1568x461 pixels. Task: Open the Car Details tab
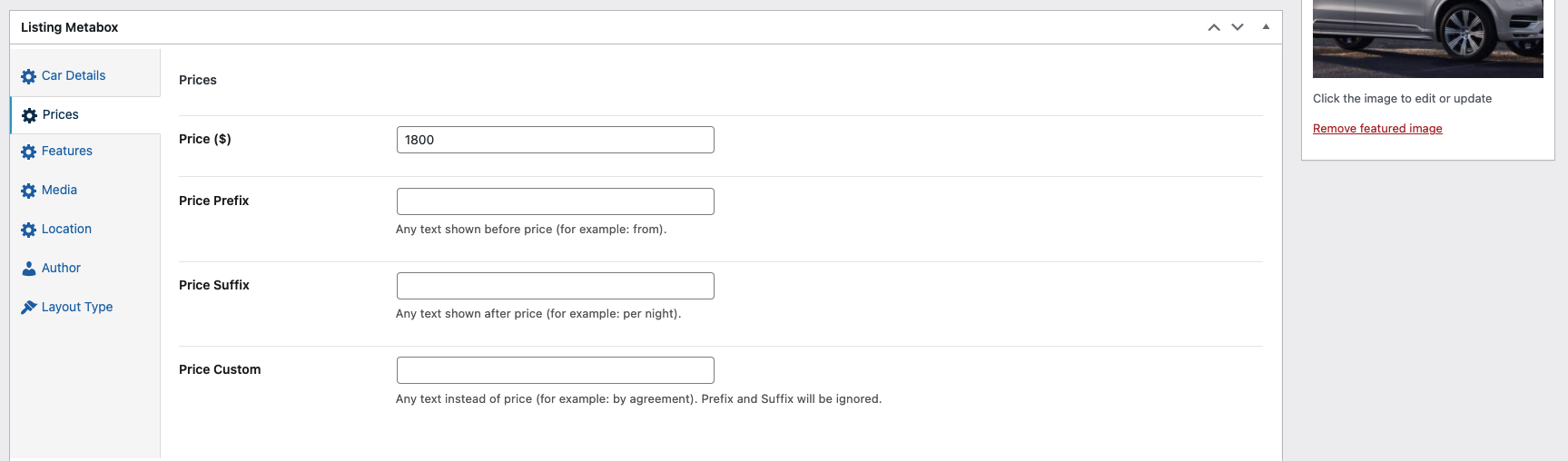tap(74, 75)
